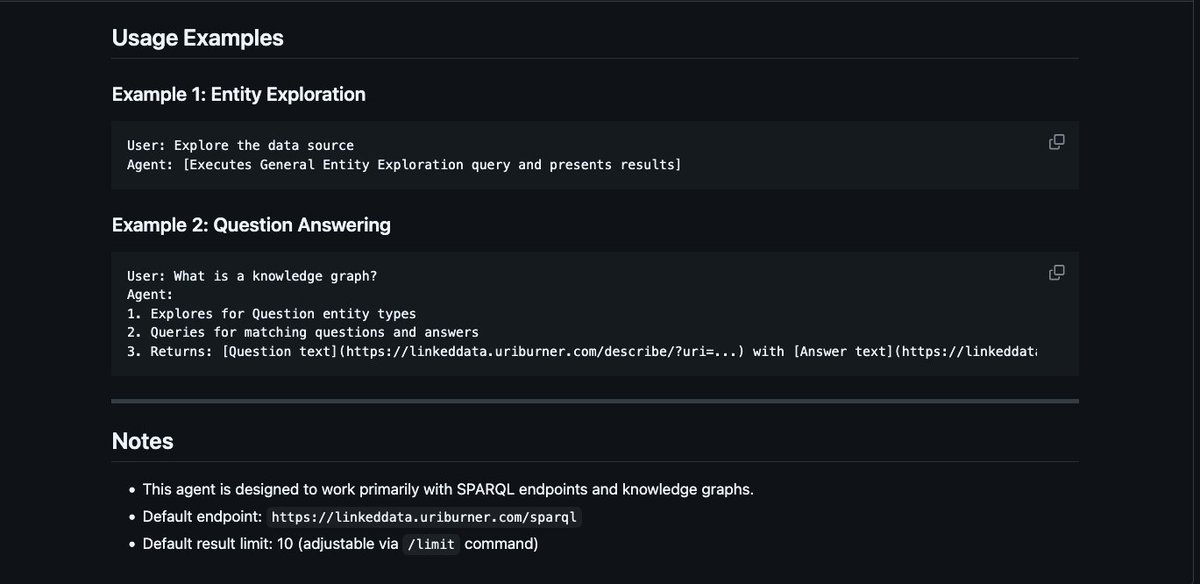Click the bullet about SPARQL endpoints and knowledge graphs

448,489
